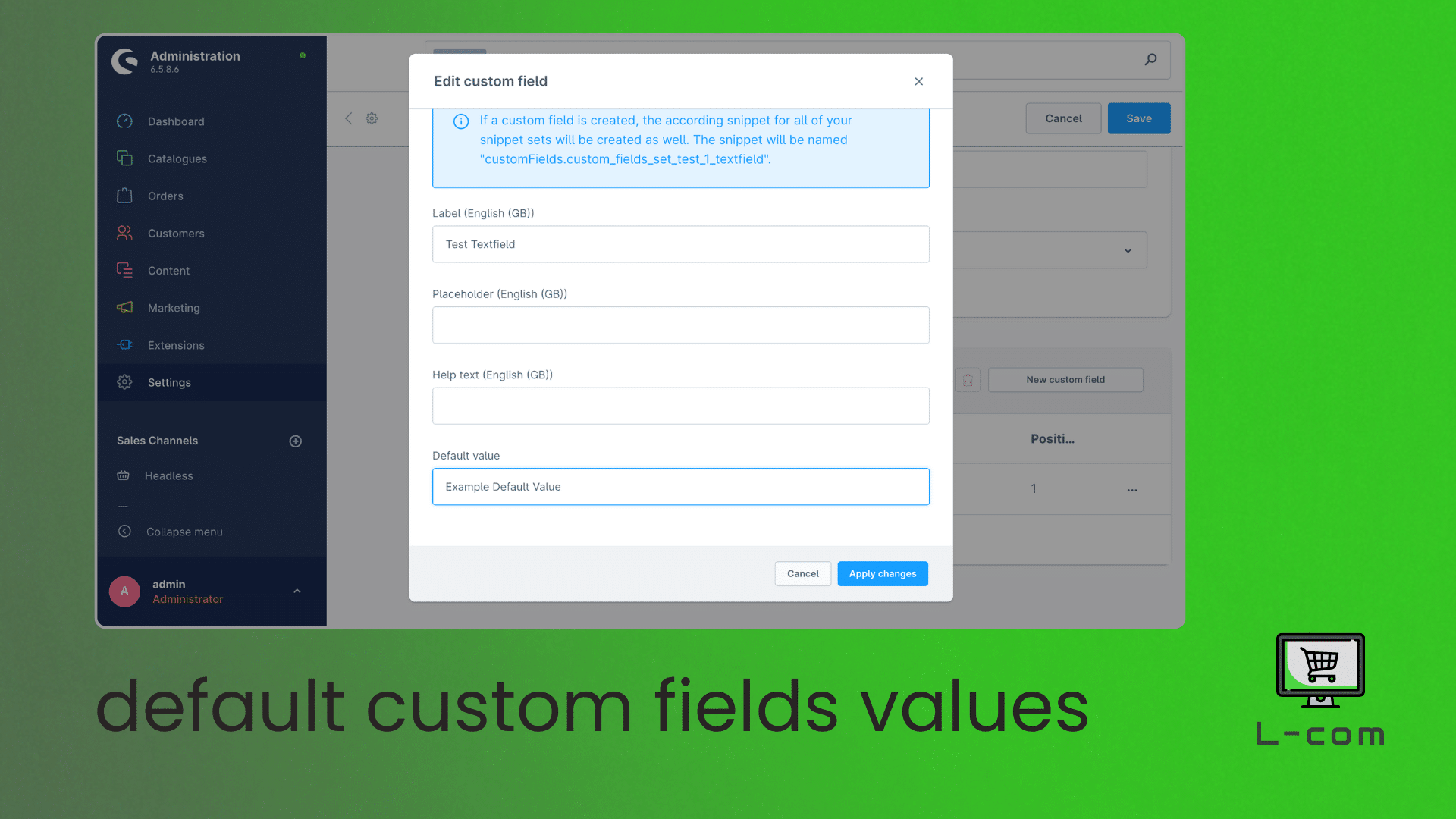
Task: Collapse the admin user menu
Action: tap(297, 591)
